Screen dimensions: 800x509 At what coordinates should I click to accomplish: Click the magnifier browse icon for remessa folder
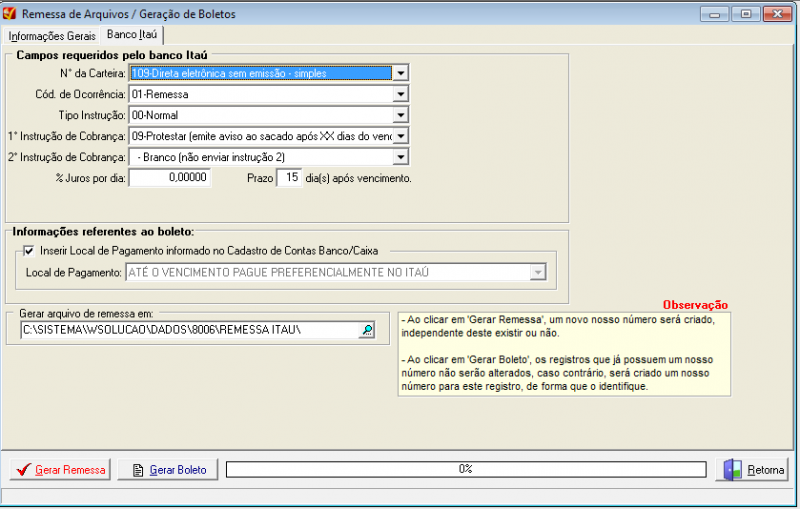click(x=367, y=330)
